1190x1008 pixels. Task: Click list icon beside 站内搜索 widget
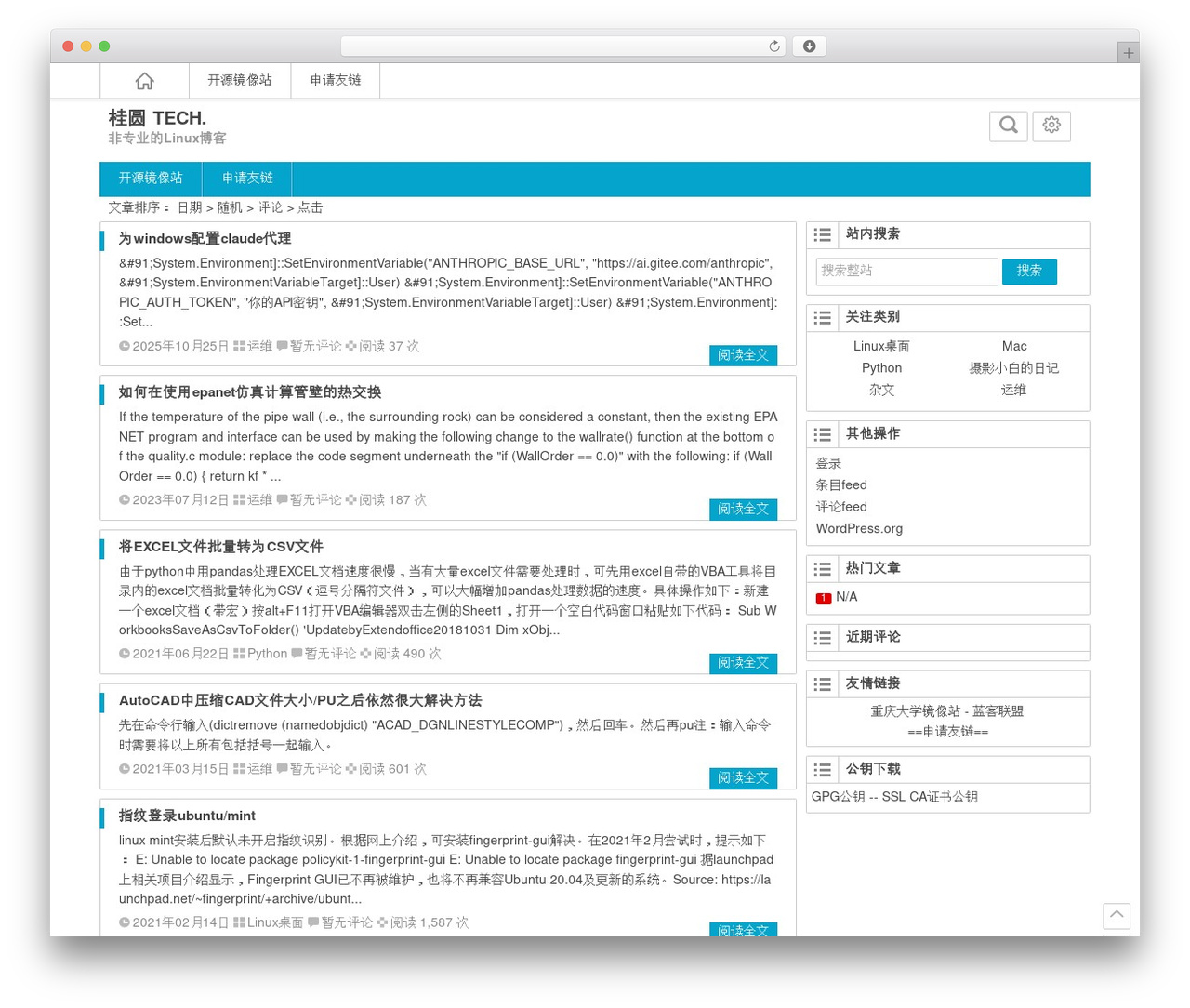[x=822, y=235]
